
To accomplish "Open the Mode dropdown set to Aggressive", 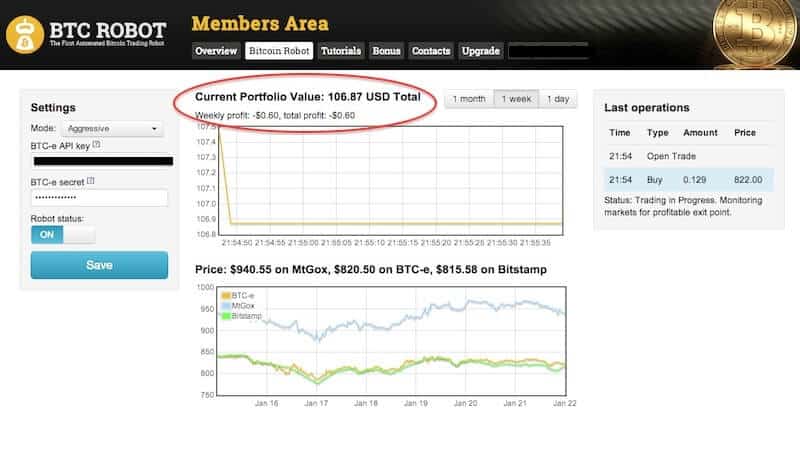I will click(112, 129).
